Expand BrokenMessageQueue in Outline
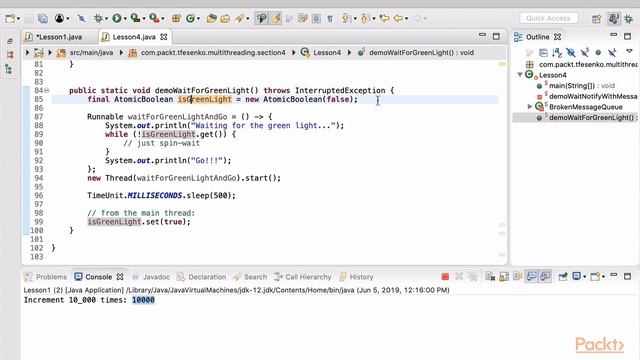 [530, 107]
